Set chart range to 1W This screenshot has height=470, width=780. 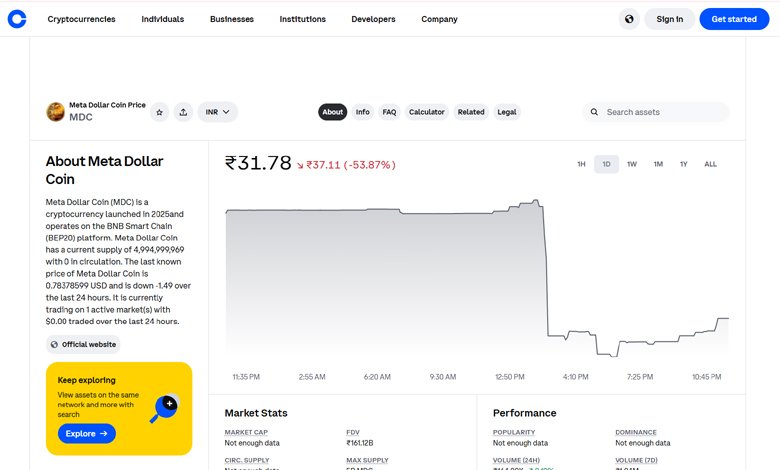coord(632,164)
